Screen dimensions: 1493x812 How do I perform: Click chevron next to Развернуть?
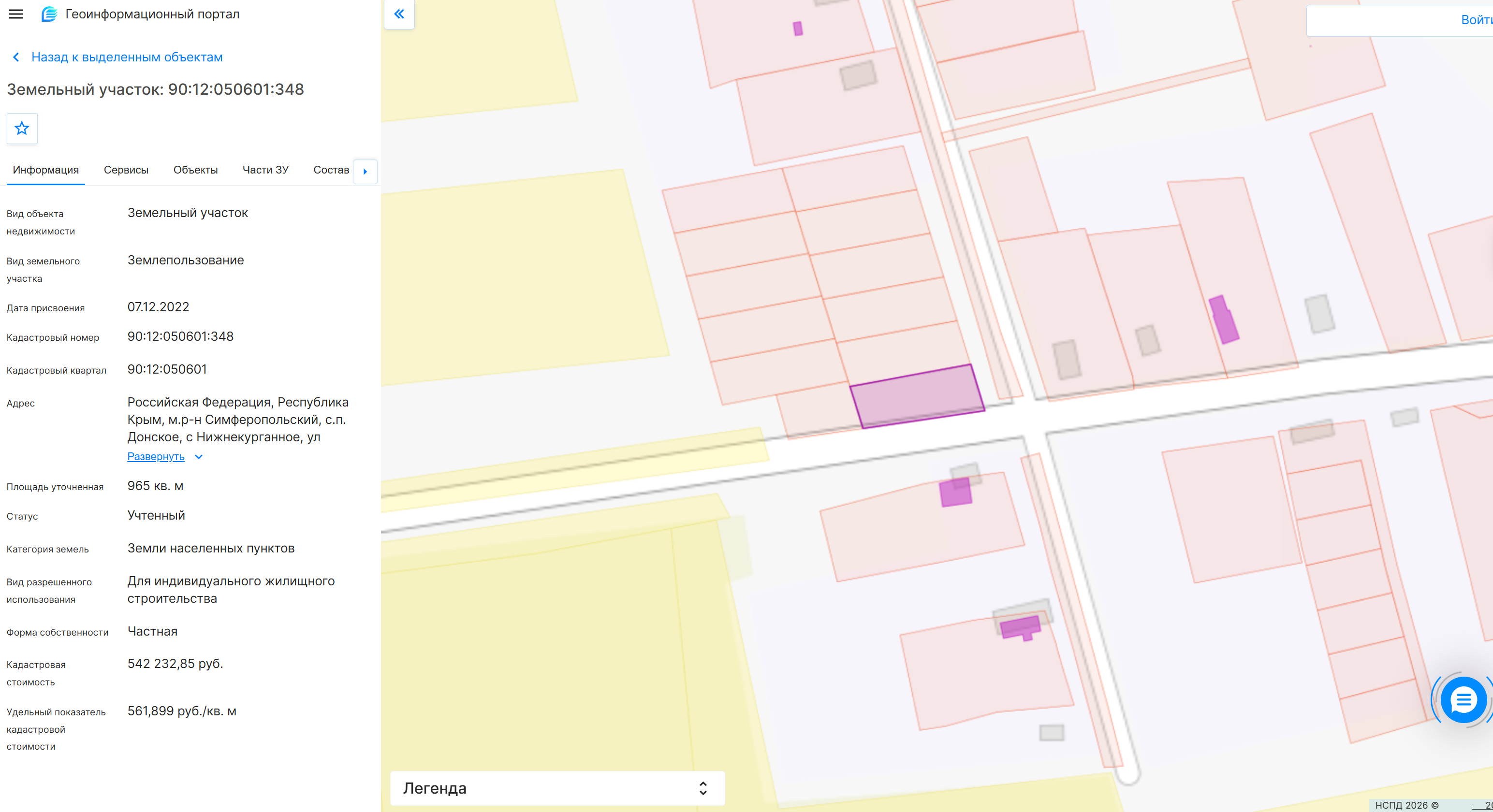[199, 457]
